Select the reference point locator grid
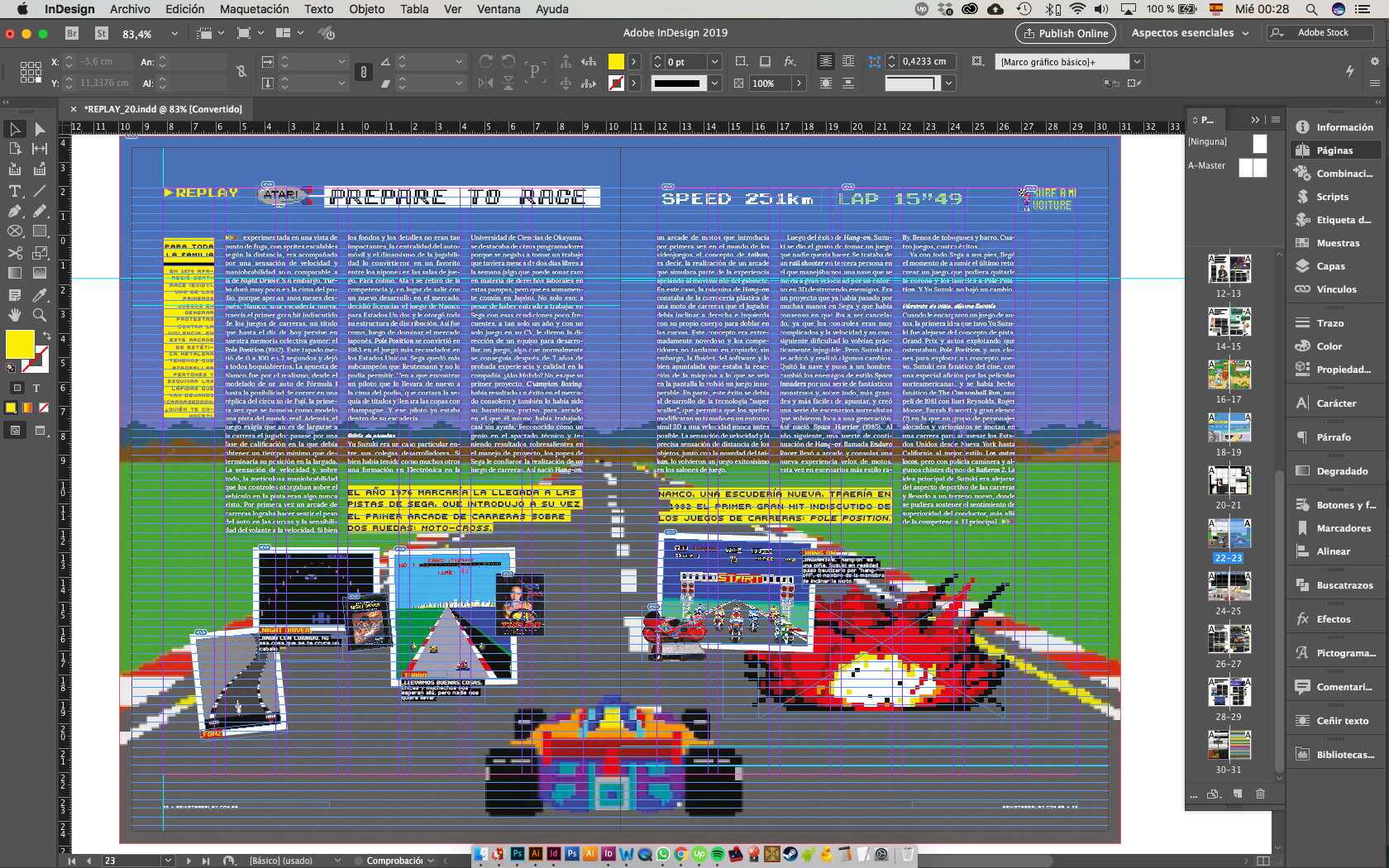This screenshot has height=868, width=1389. coord(31,72)
